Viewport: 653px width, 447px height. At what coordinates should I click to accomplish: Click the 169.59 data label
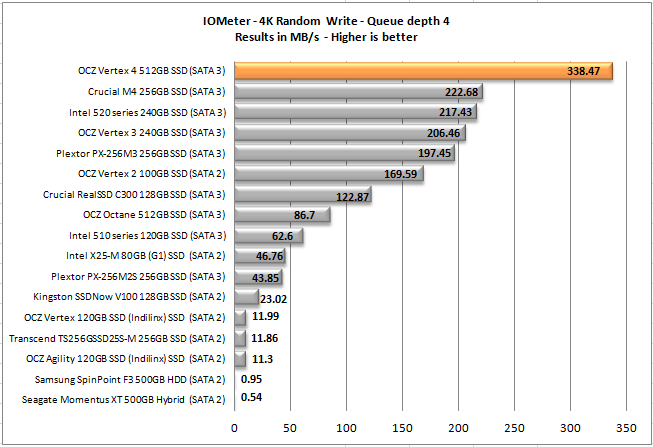click(x=400, y=174)
